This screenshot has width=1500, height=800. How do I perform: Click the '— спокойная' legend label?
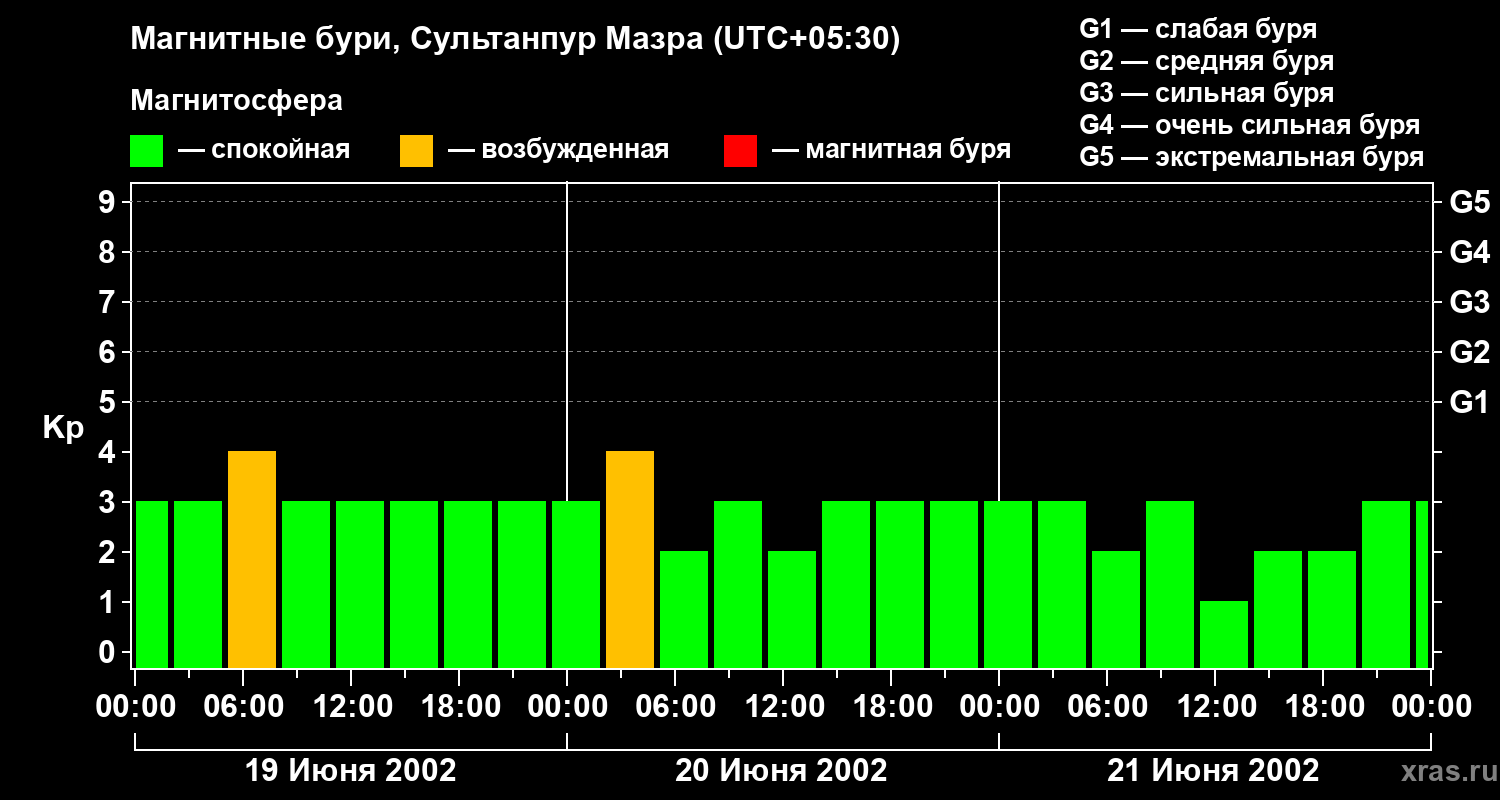coord(264,150)
